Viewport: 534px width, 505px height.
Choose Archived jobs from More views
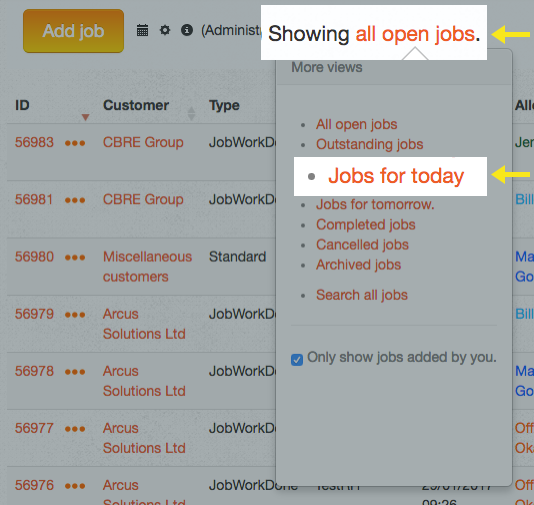[358, 265]
